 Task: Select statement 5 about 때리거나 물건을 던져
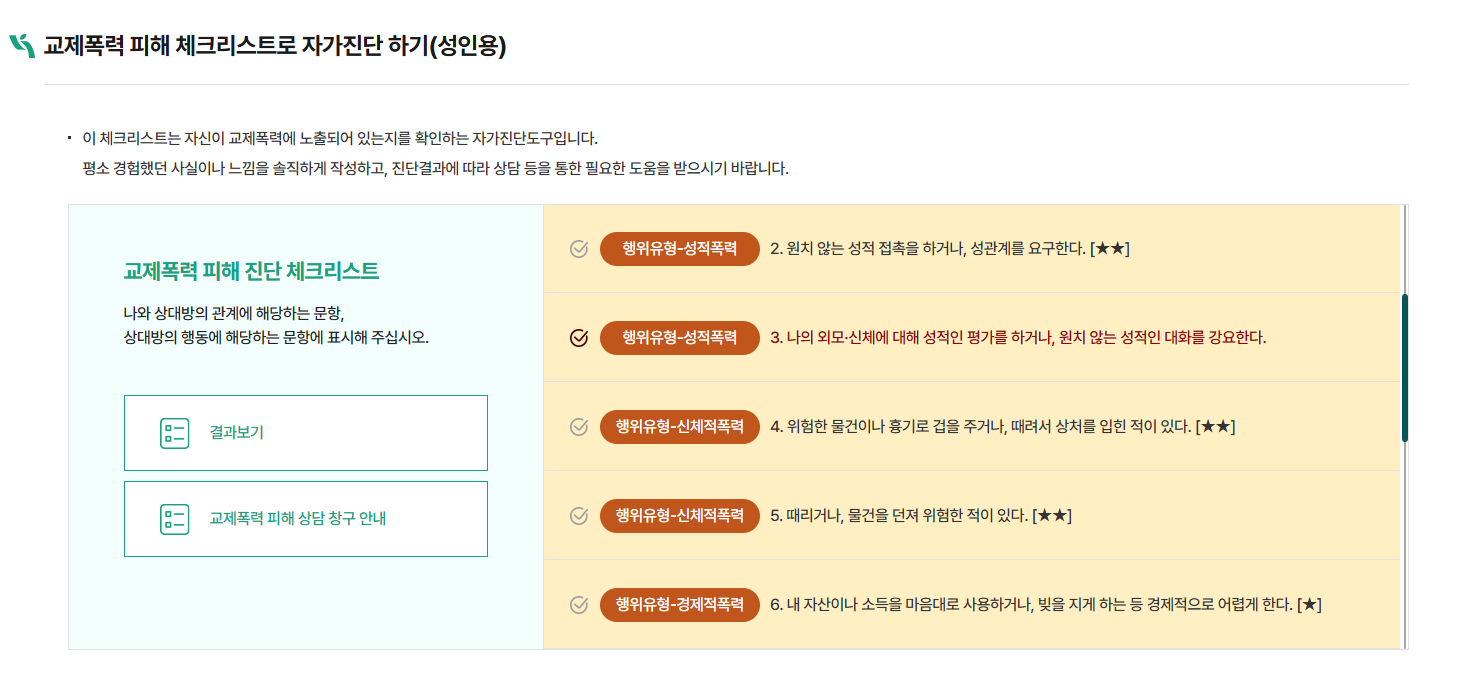[x=921, y=516]
